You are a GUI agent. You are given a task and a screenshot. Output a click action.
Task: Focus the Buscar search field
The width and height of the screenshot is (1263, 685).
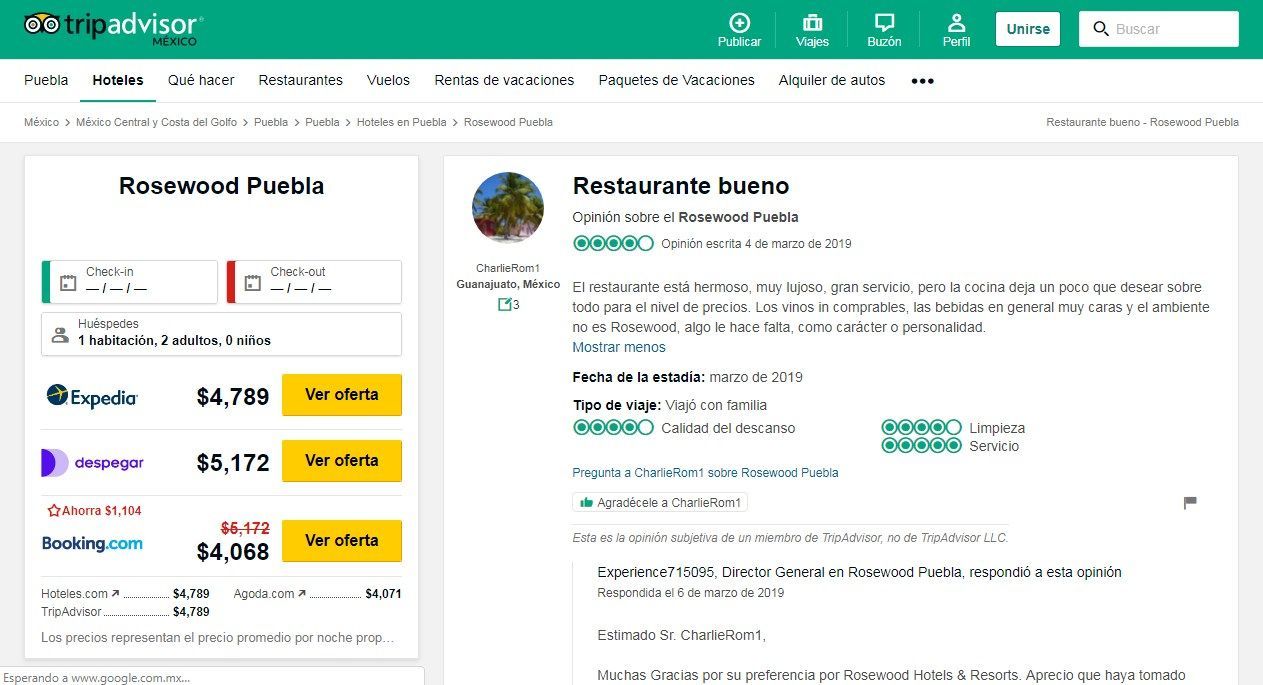[1159, 29]
